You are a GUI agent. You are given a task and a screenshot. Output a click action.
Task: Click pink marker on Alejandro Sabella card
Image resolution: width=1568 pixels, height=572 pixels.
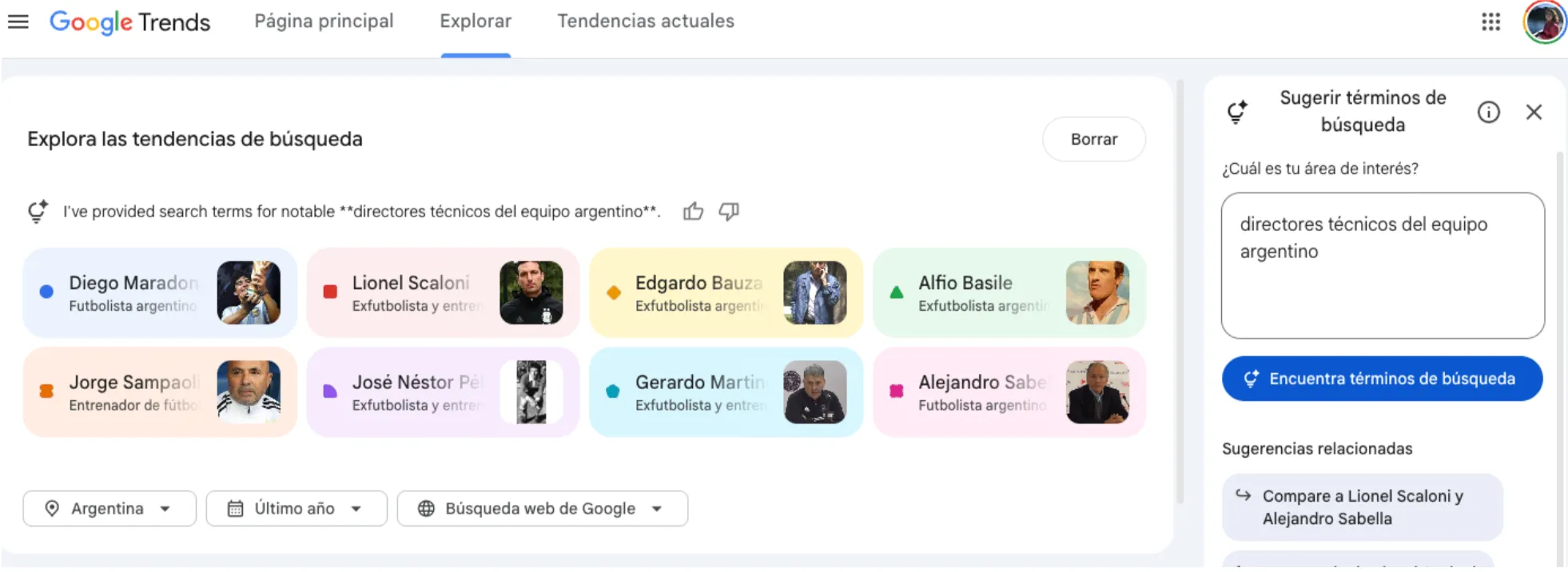click(x=896, y=391)
